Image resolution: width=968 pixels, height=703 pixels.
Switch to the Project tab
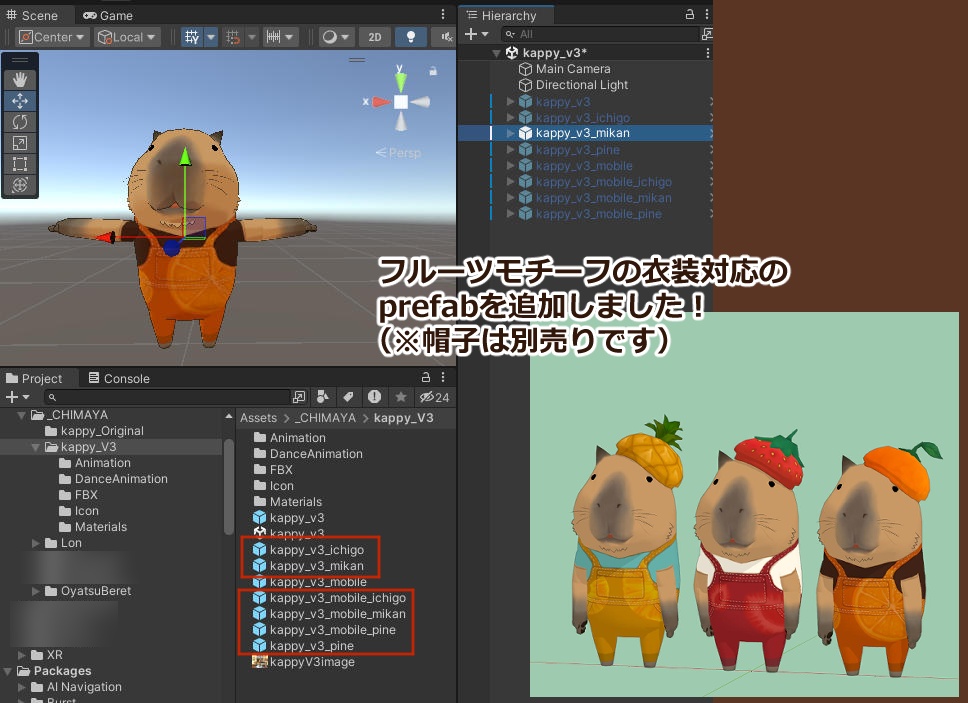point(35,378)
